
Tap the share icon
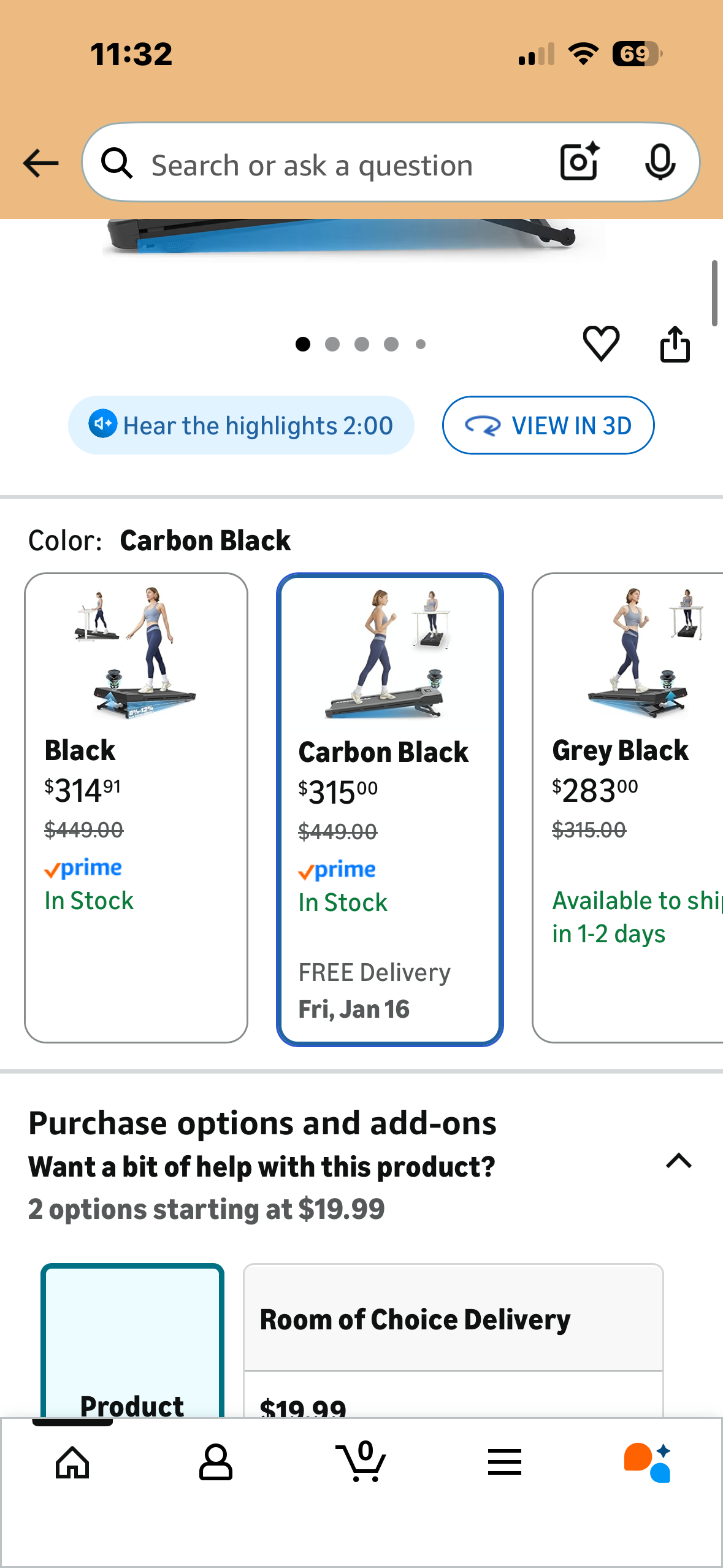click(675, 344)
